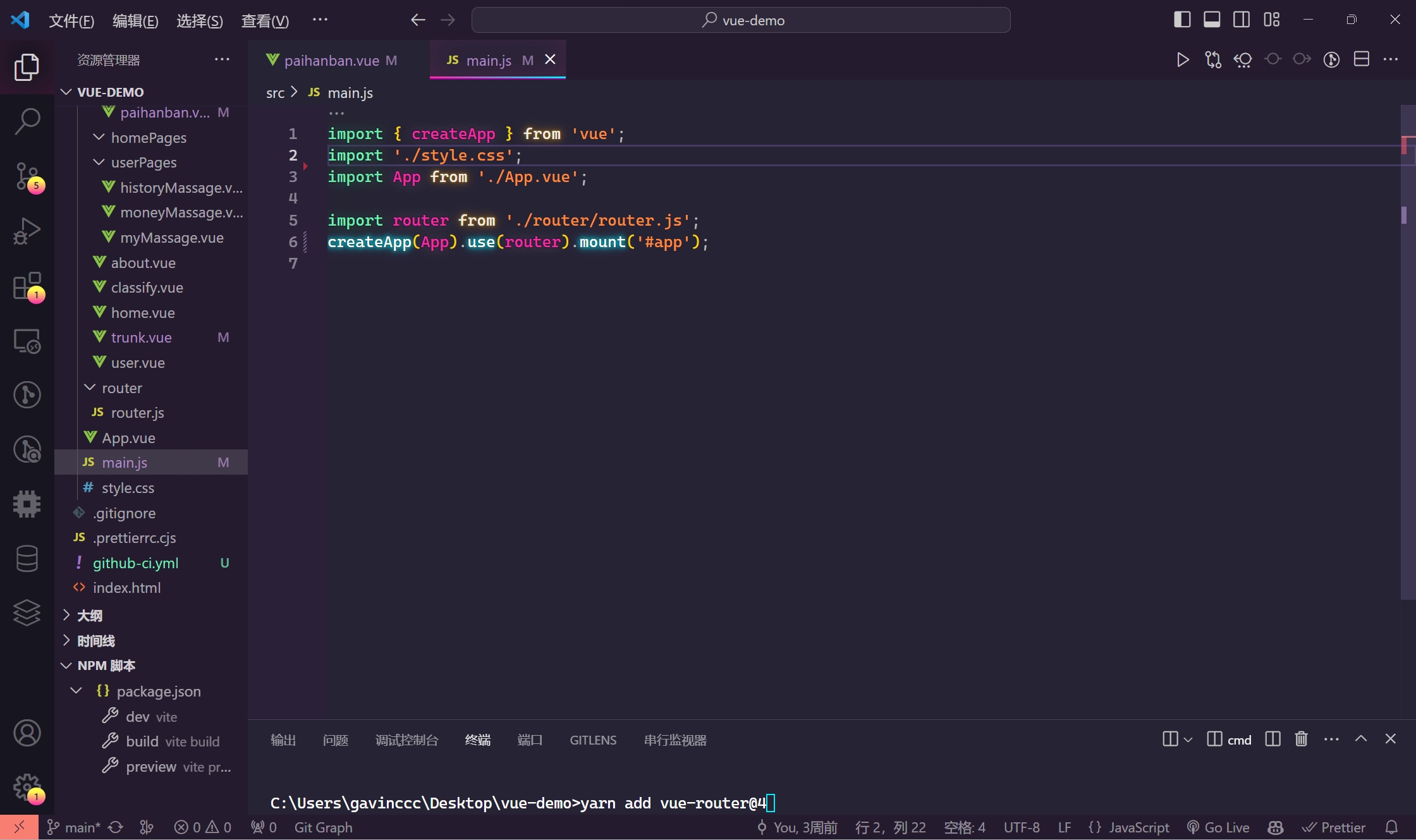Kill the terminal with trash icon
This screenshot has height=840, width=1416.
[1301, 739]
